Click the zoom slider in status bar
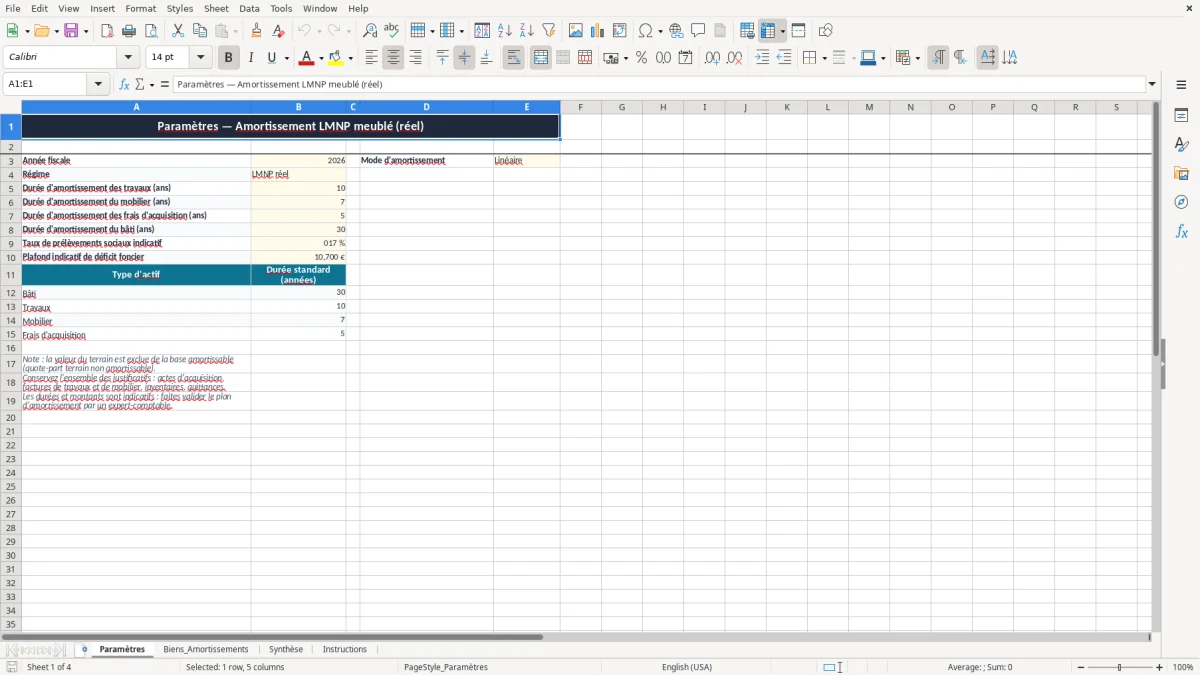Image resolution: width=1200 pixels, height=675 pixels. coord(1120,667)
